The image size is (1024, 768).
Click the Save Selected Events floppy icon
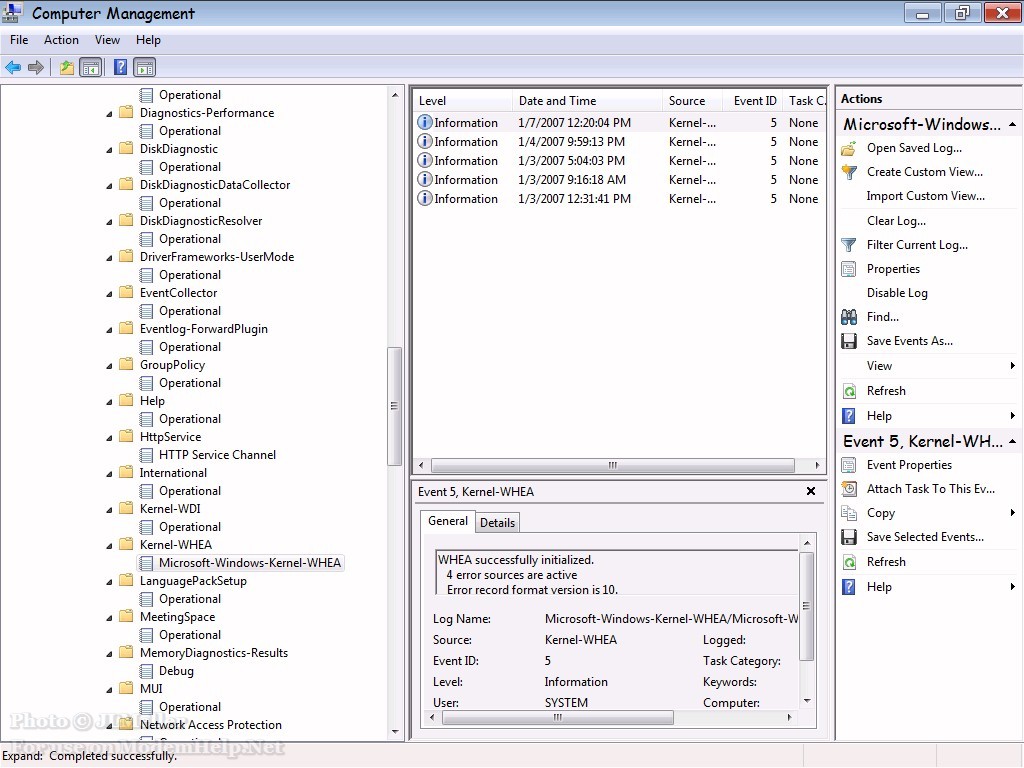coord(849,537)
